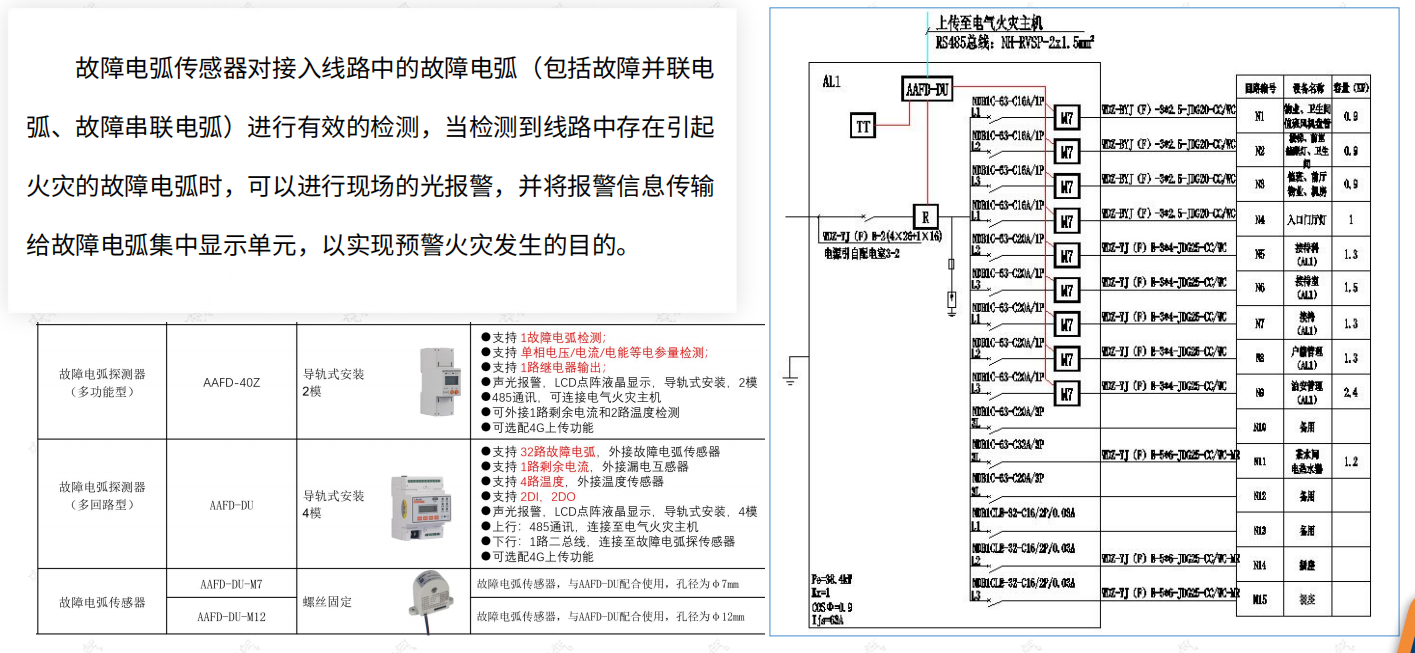The height and width of the screenshot is (653, 1415).
Task: Click the "导轨式安装 2模" cell
Action: point(334,382)
